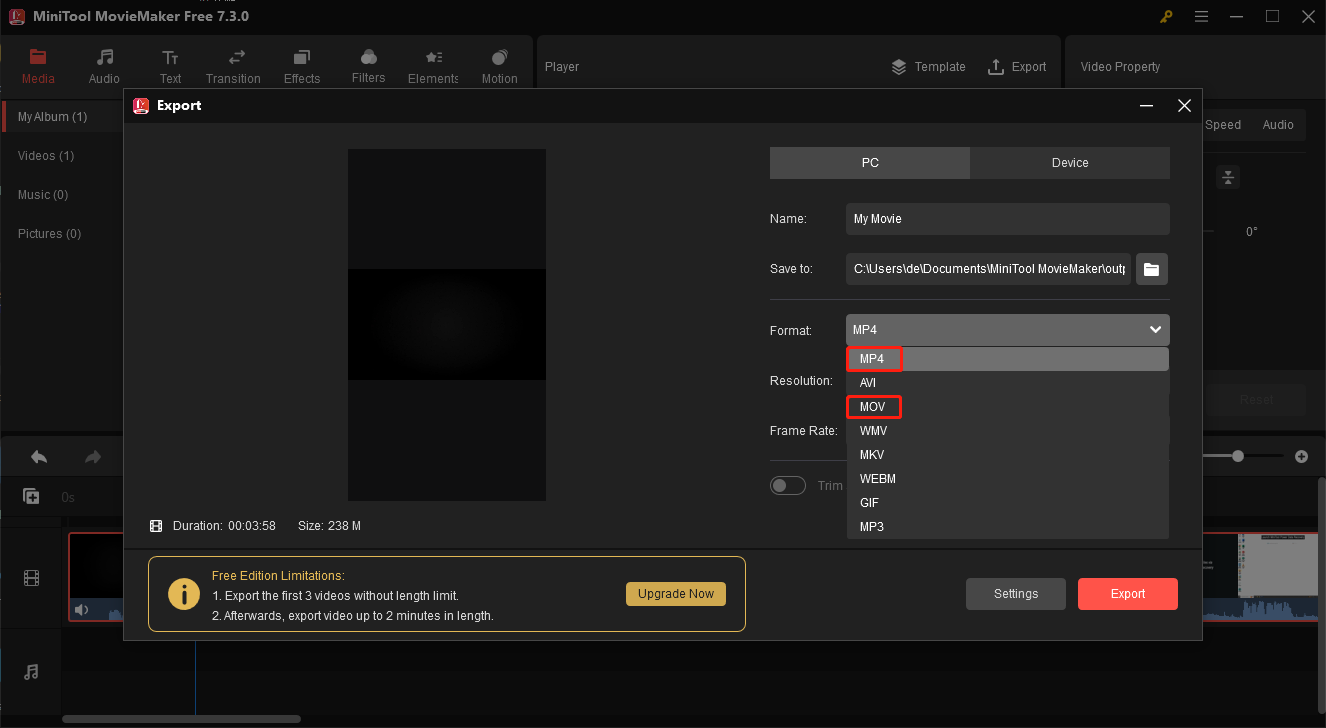Click the key icon in the title bar
Image resolution: width=1326 pixels, height=728 pixels.
point(1166,16)
